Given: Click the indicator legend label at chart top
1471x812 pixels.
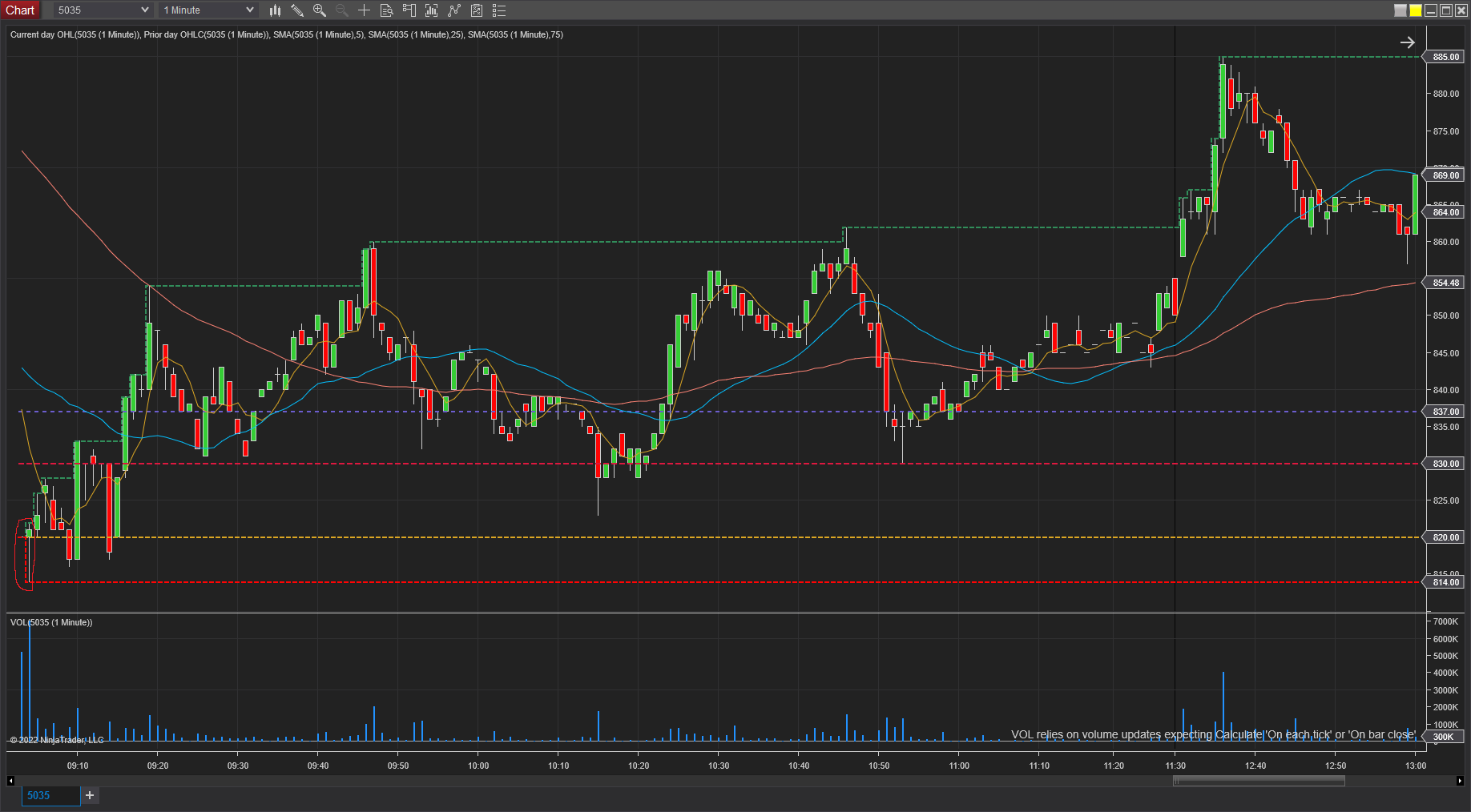Looking at the screenshot, I should (x=287, y=34).
